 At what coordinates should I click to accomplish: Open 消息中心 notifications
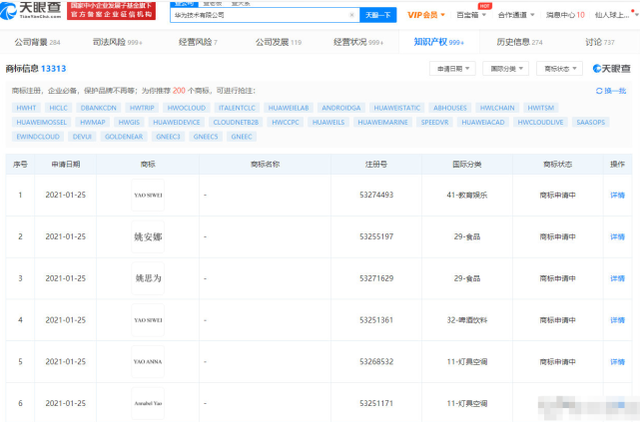click(565, 15)
